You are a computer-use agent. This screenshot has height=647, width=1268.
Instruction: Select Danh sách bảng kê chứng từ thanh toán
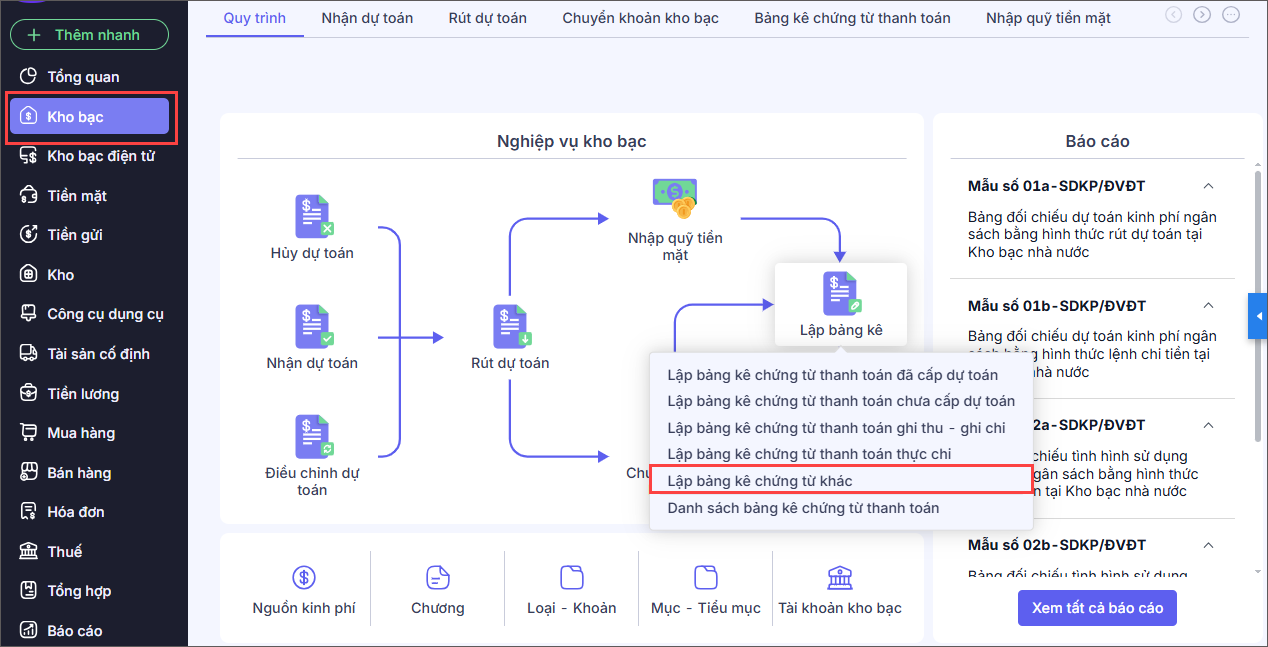[x=803, y=508]
